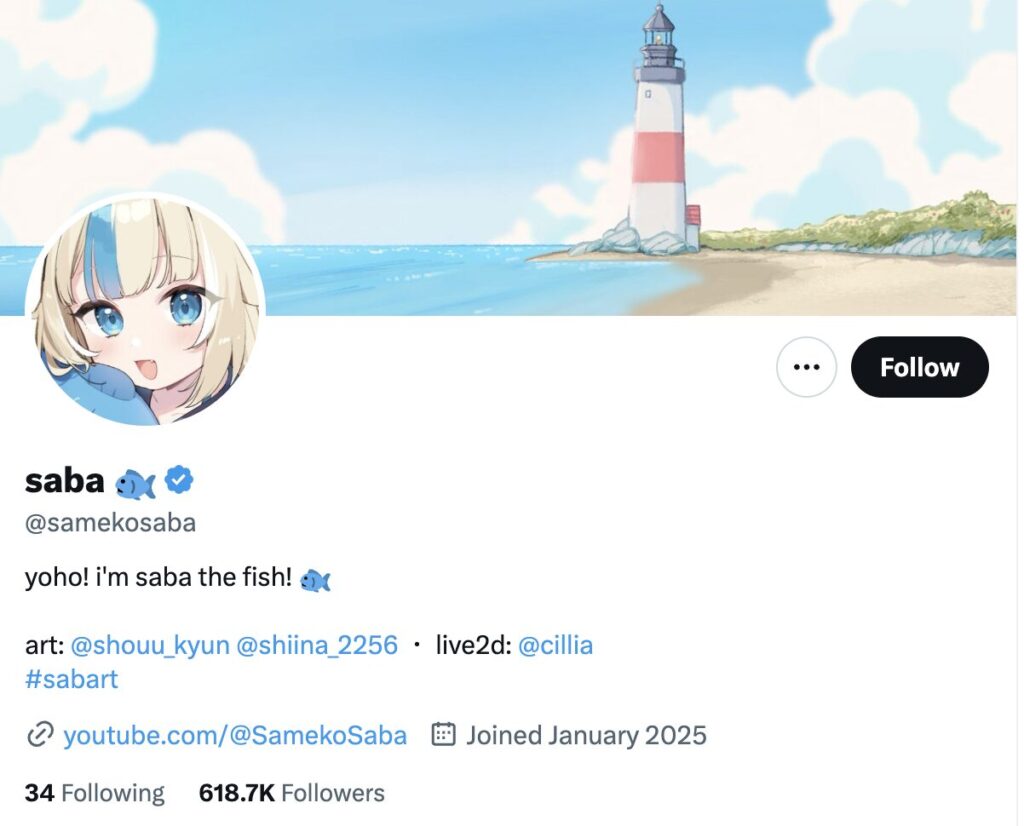Visit the @cillia live2d profile
Viewport: 1024px width, 826px height.
click(556, 645)
